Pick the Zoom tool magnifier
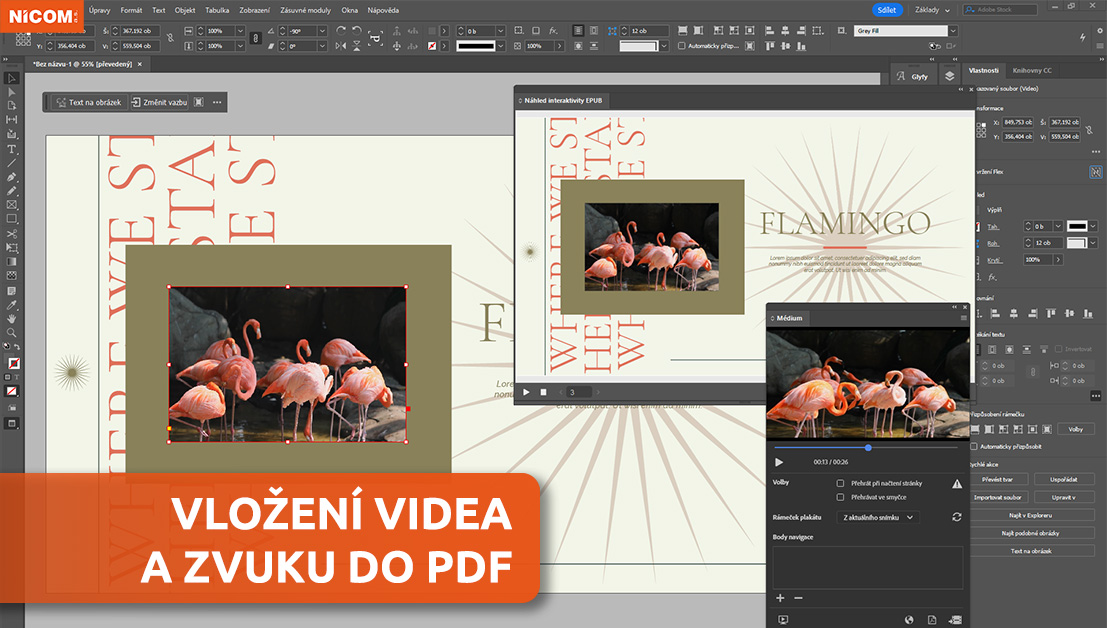 (12, 332)
